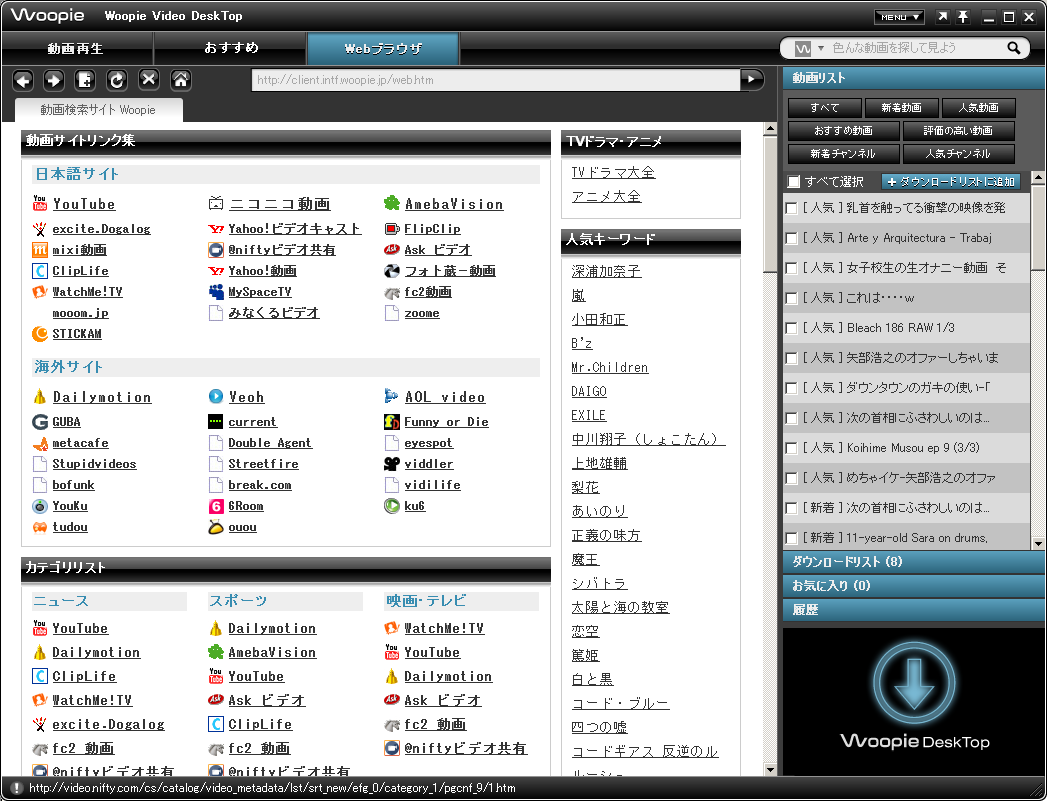
Task: Show the 評価の高い動画 list
Action: pos(958,131)
